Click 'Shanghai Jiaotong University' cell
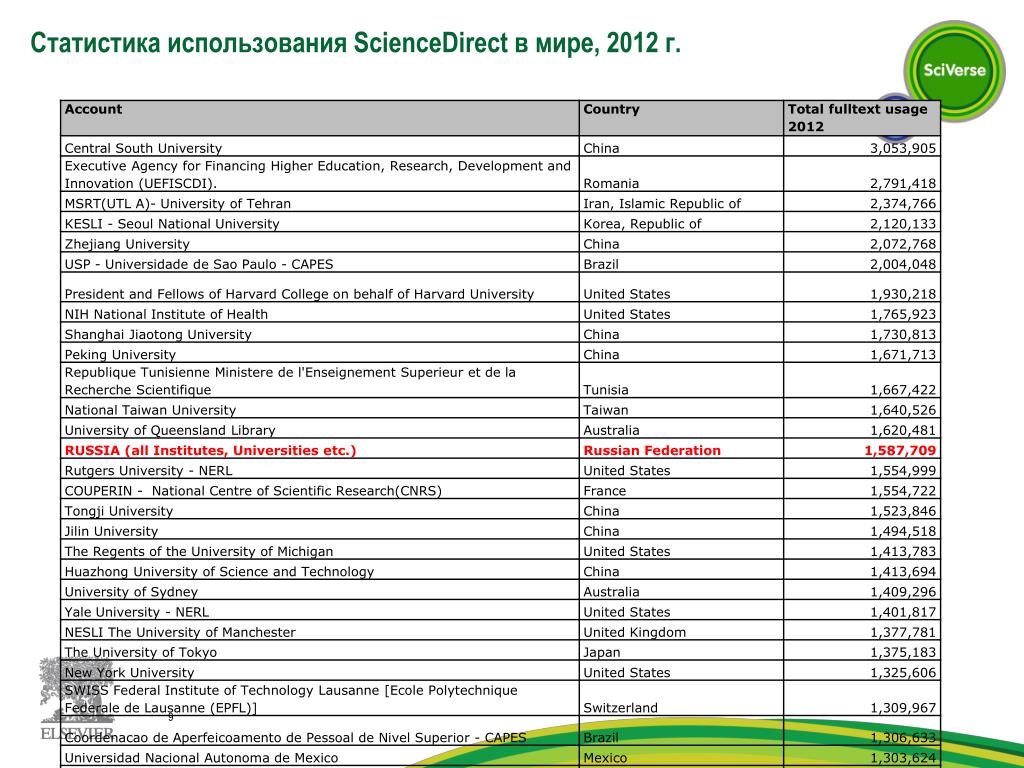The height and width of the screenshot is (768, 1024). [x=319, y=332]
